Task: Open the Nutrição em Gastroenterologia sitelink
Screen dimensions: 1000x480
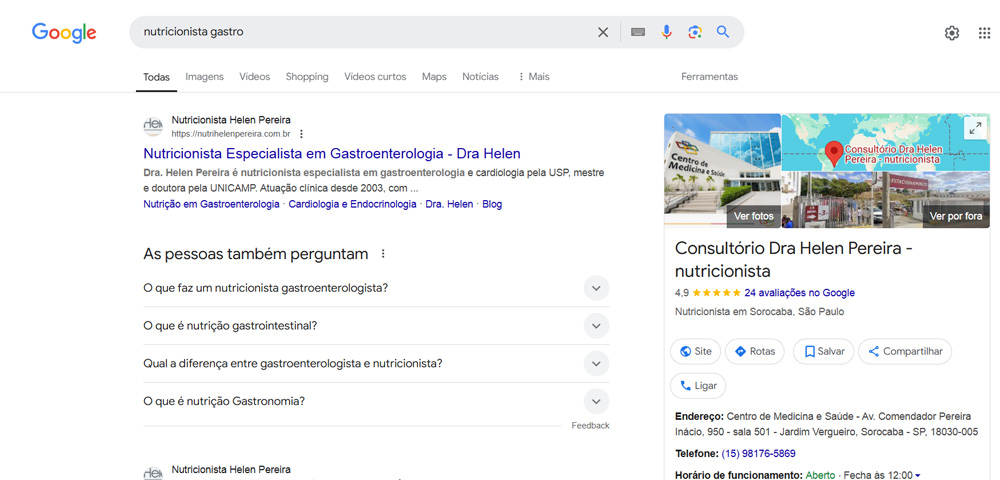Action: point(211,205)
